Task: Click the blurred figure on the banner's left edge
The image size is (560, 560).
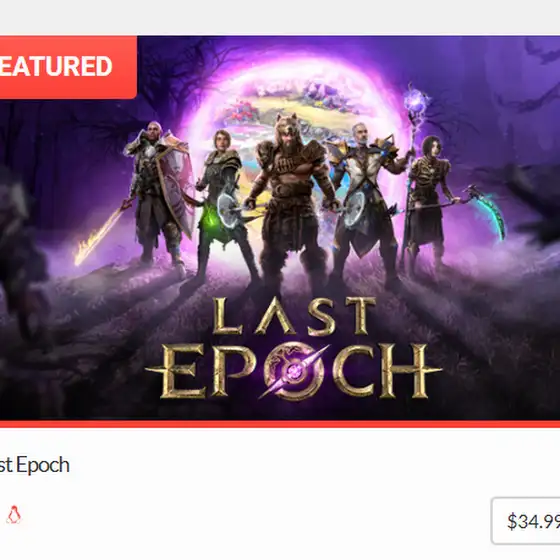Action: pos(21,250)
